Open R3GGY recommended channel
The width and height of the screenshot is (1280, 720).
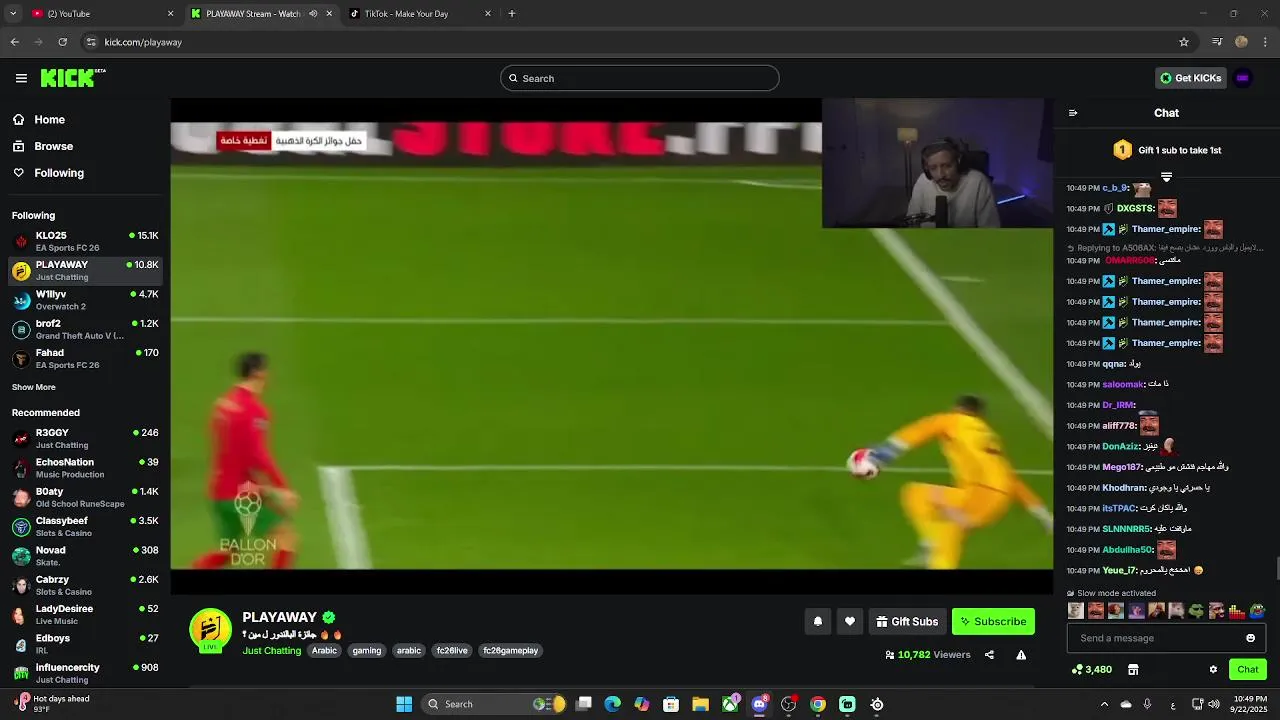pos(85,438)
